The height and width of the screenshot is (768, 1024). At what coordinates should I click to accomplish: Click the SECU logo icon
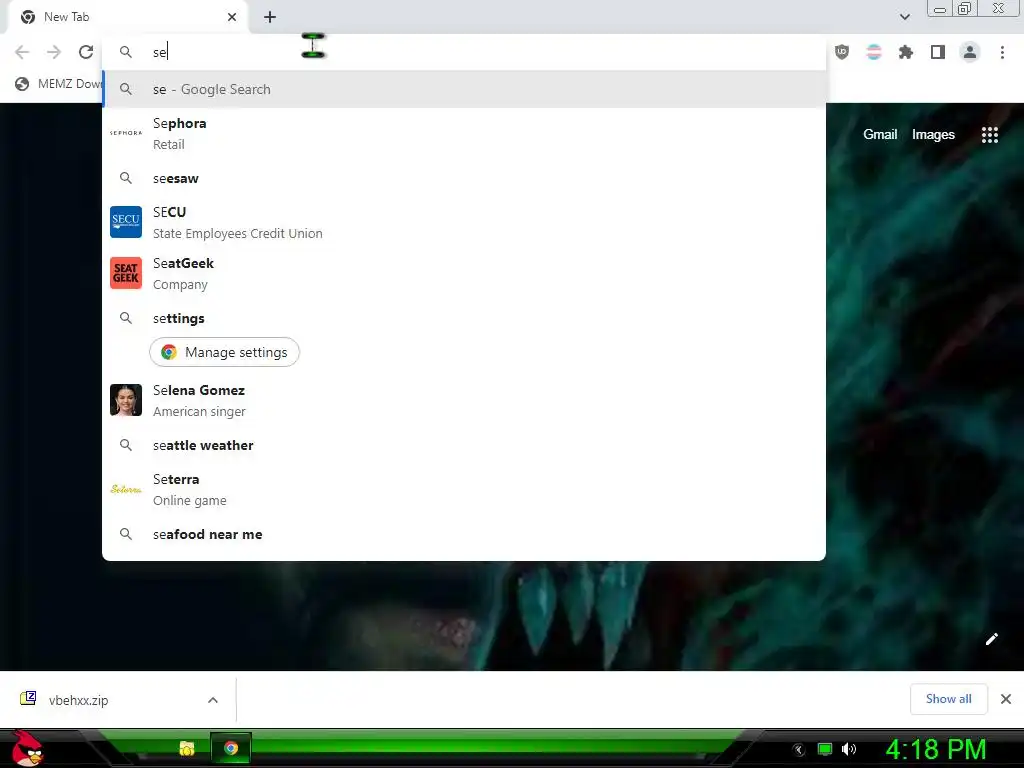tap(126, 222)
